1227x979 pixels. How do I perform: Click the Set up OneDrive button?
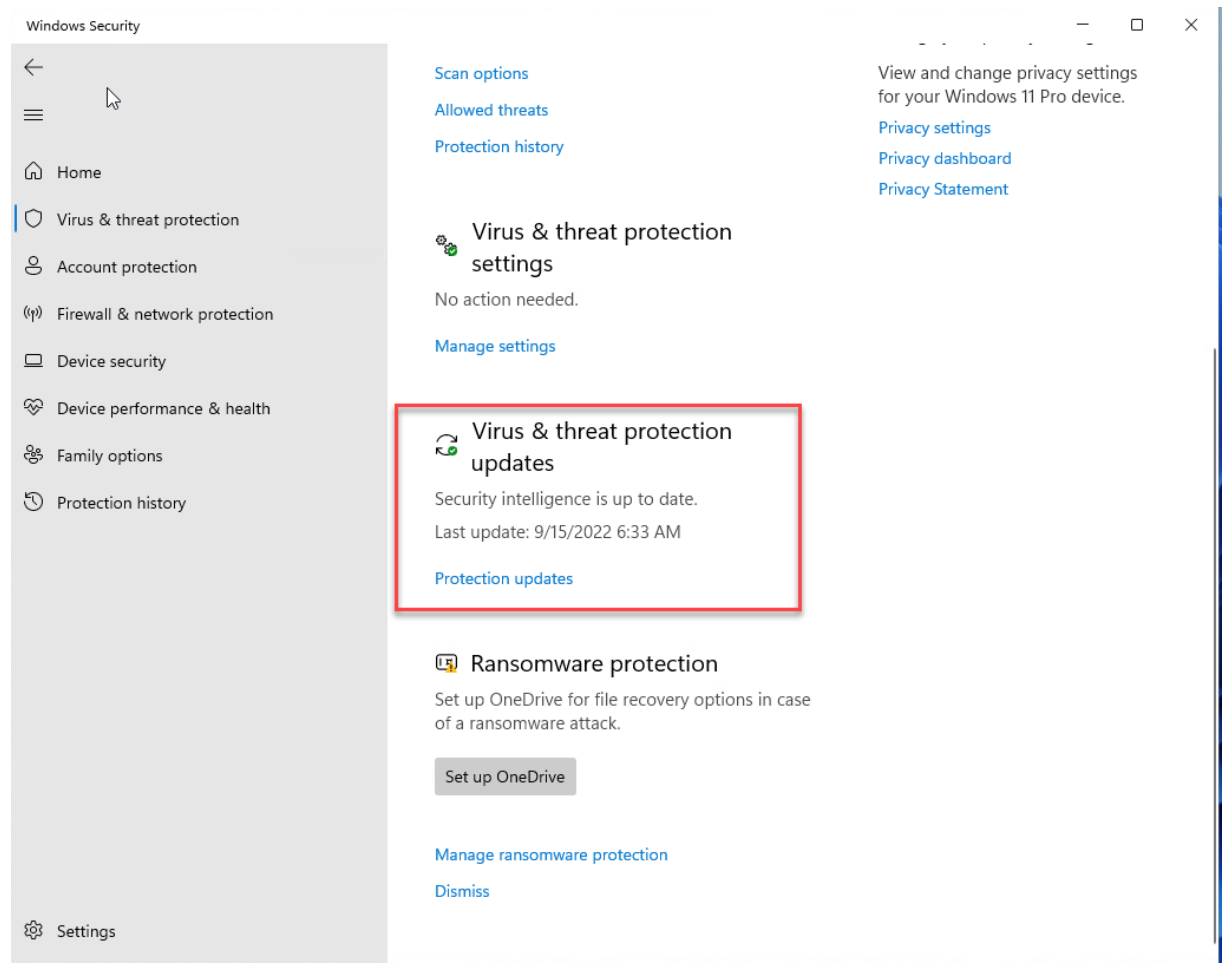tap(505, 777)
